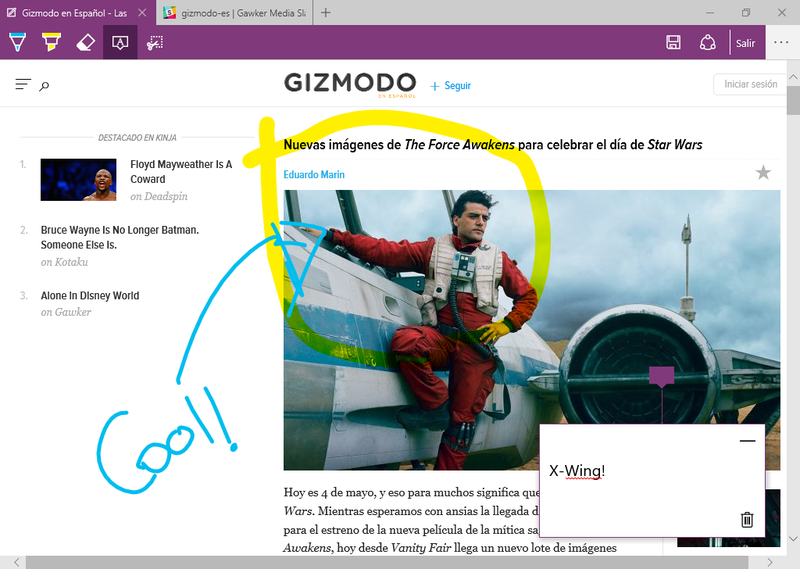Open a new tab with plus button

(x=326, y=13)
